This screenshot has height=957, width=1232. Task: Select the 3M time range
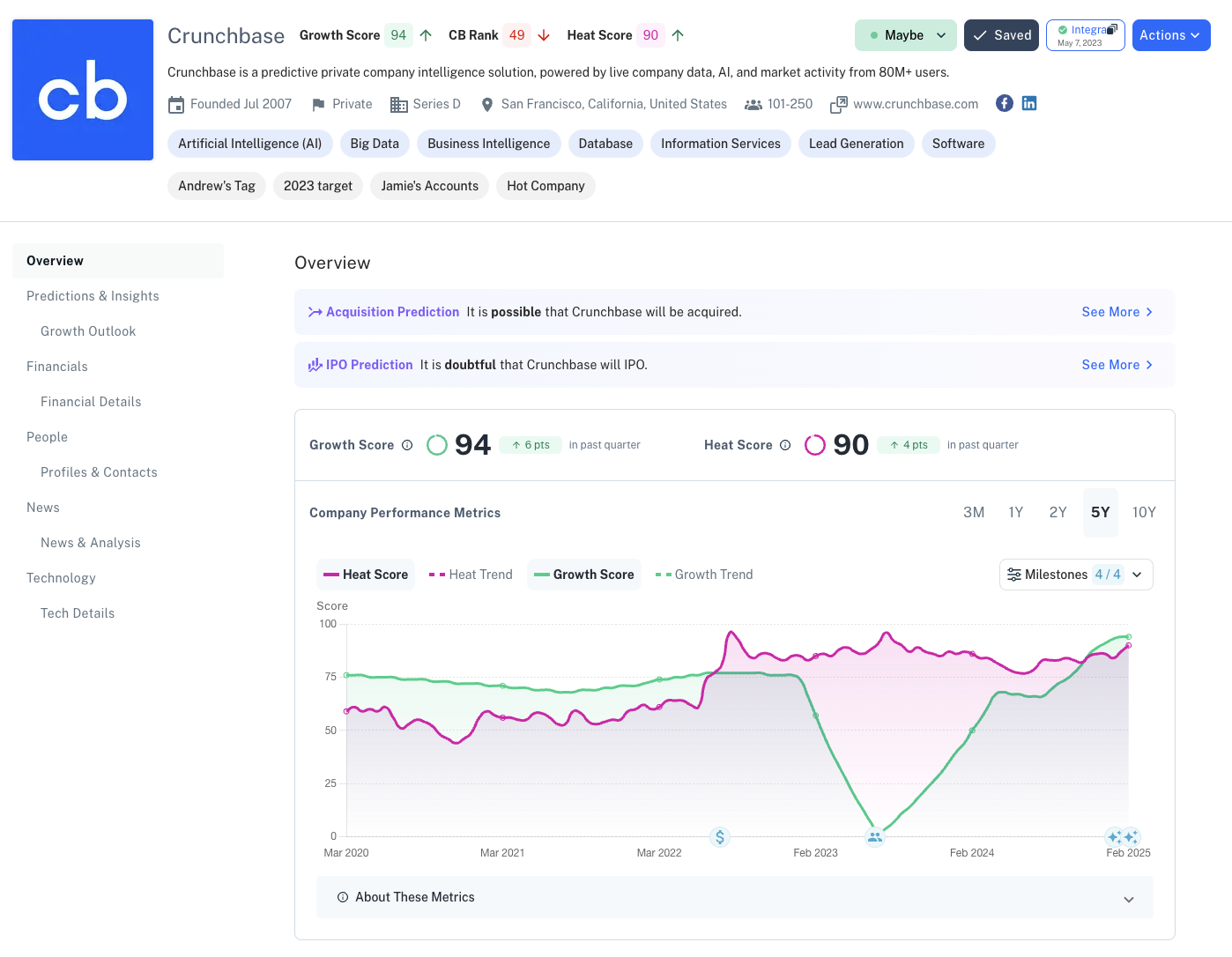pyautogui.click(x=974, y=513)
